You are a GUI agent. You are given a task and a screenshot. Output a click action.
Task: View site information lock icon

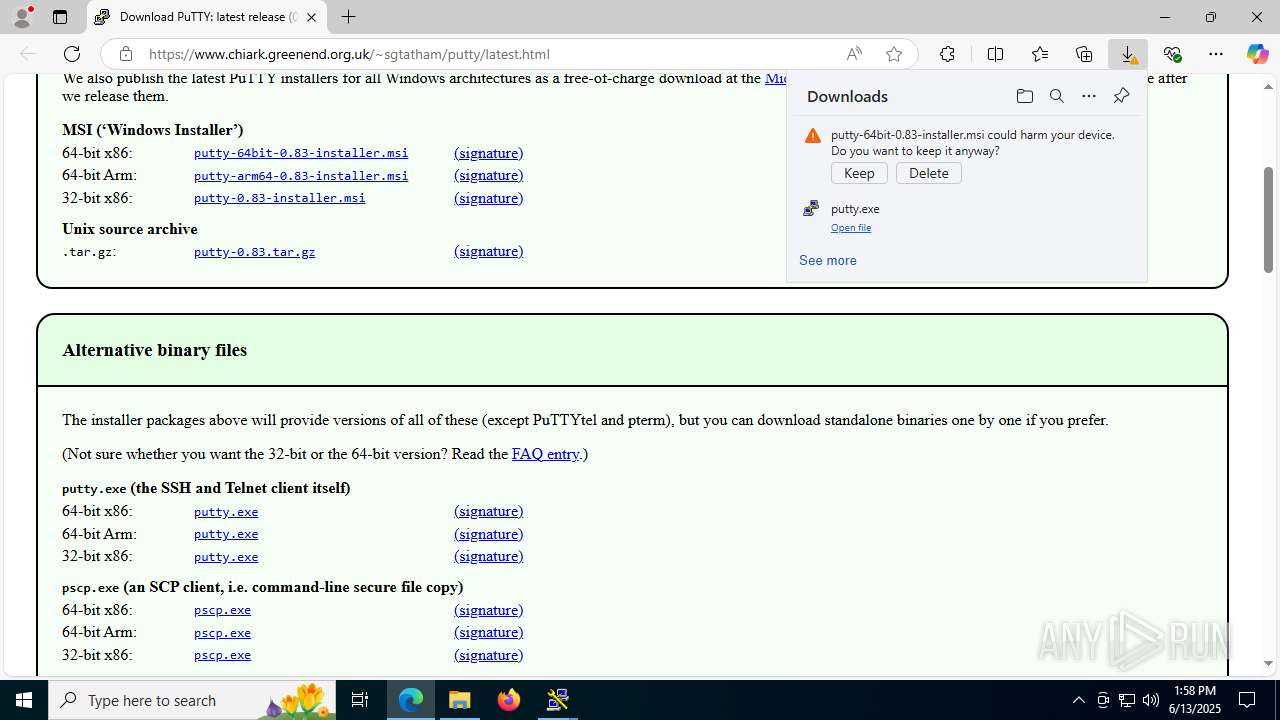coord(125,54)
